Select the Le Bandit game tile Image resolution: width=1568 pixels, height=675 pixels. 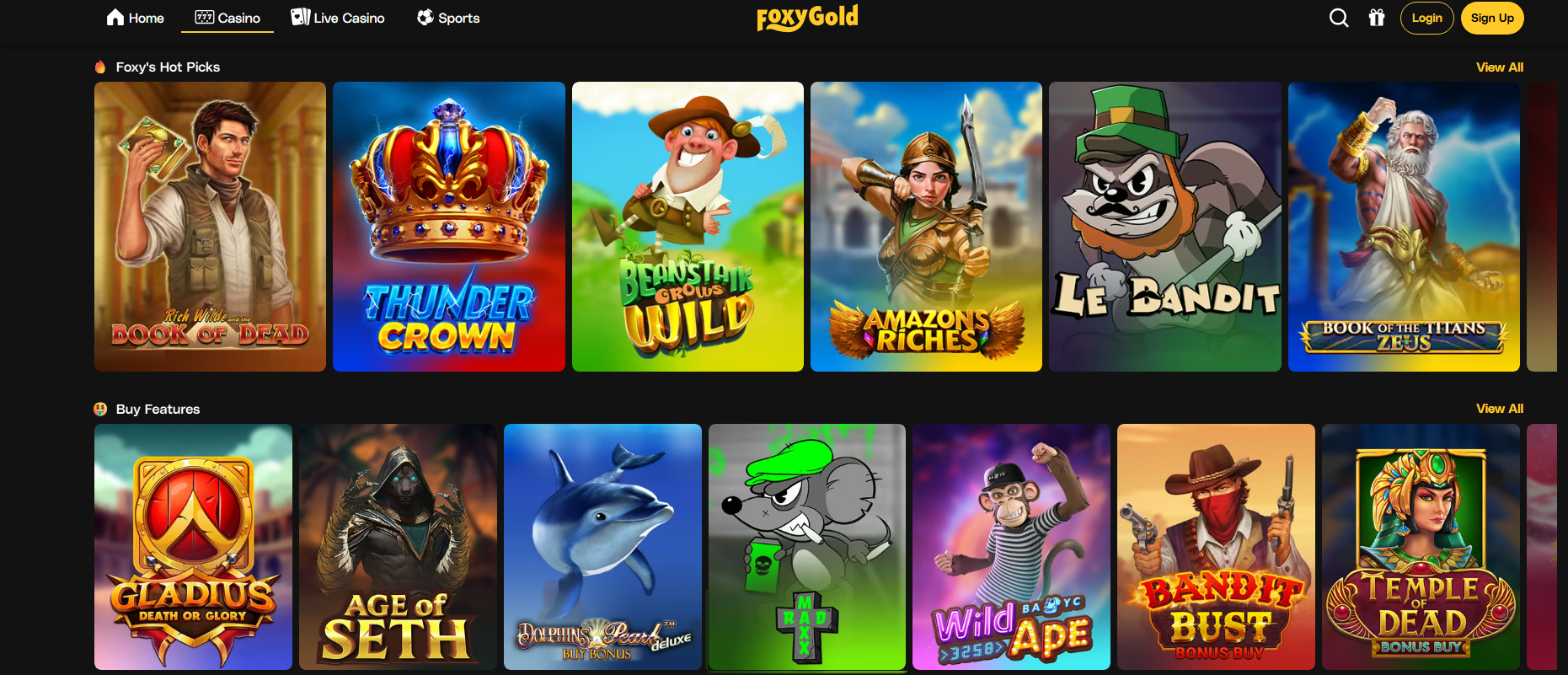[x=1165, y=227]
